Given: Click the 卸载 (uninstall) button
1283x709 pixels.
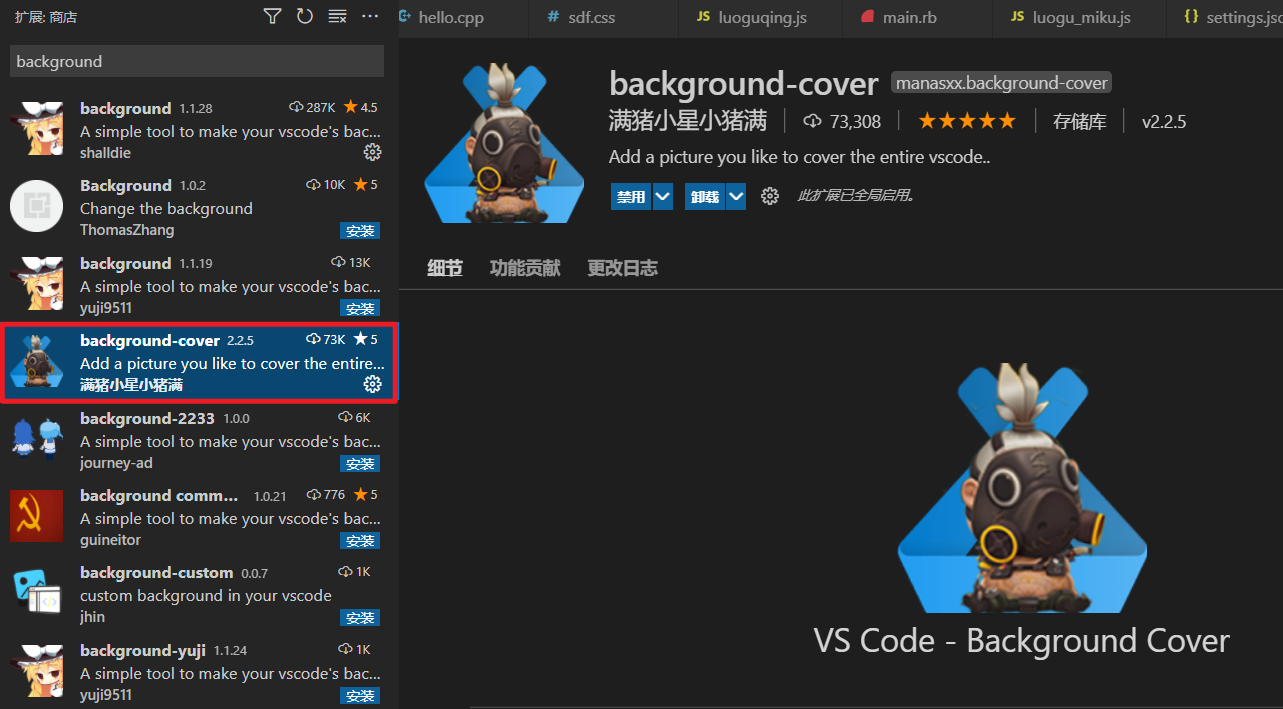Looking at the screenshot, I should pos(705,197).
